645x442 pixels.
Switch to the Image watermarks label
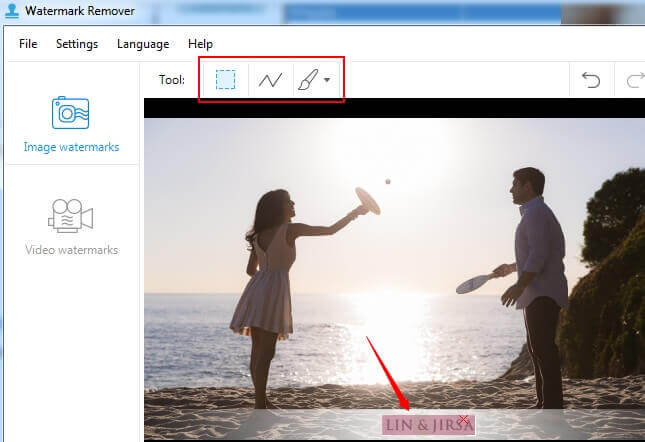(x=71, y=147)
